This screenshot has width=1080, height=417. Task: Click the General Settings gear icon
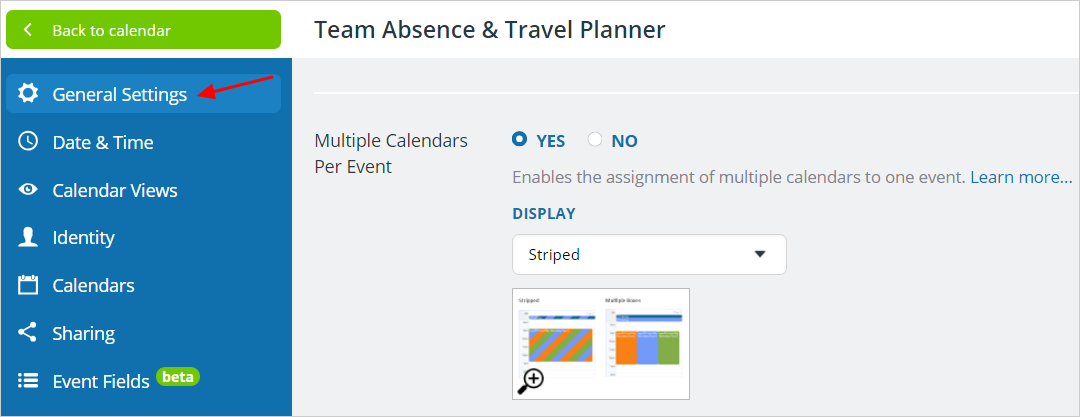tap(28, 94)
